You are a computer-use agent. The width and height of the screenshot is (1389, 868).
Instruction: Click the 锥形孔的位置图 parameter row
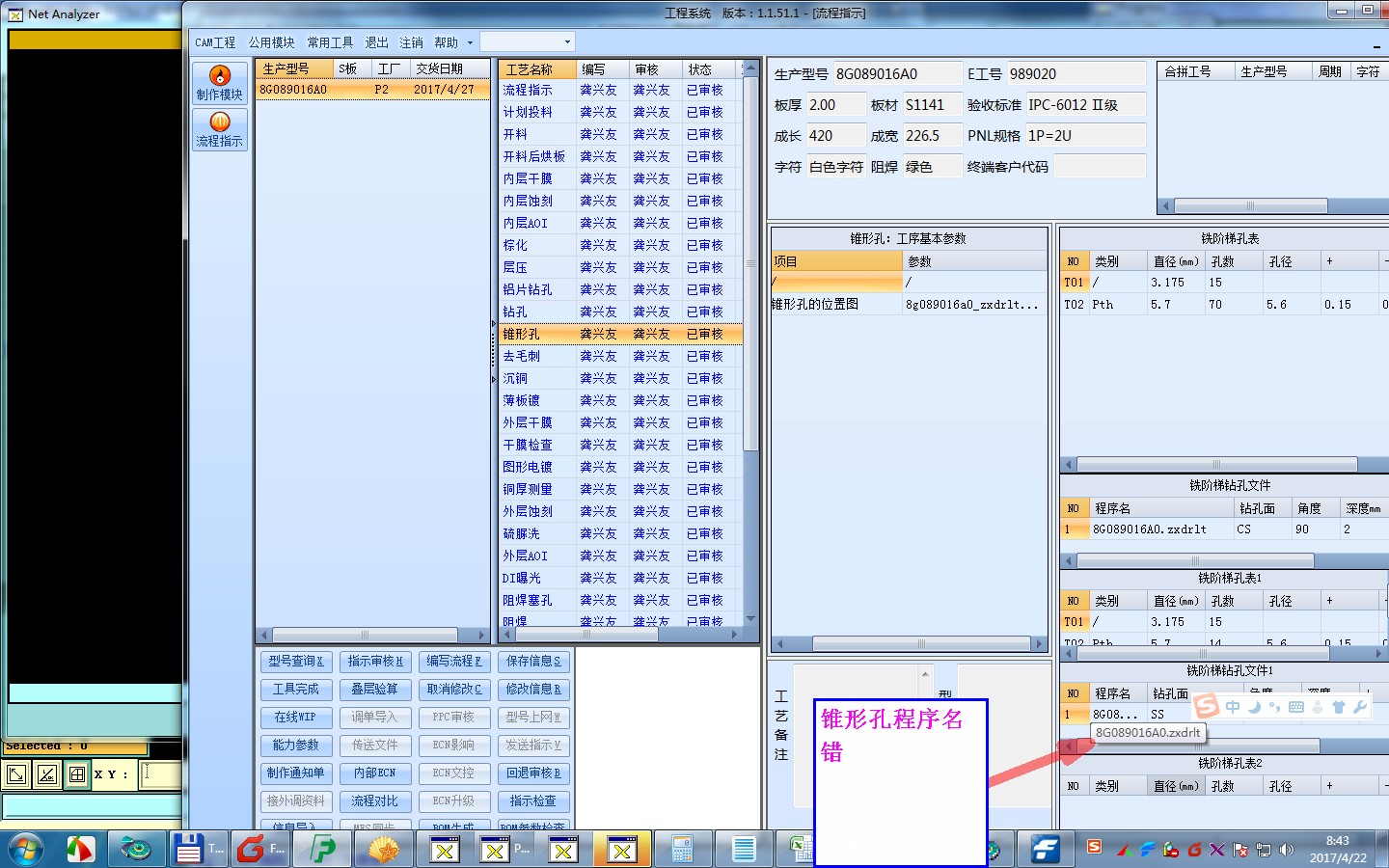(908, 305)
